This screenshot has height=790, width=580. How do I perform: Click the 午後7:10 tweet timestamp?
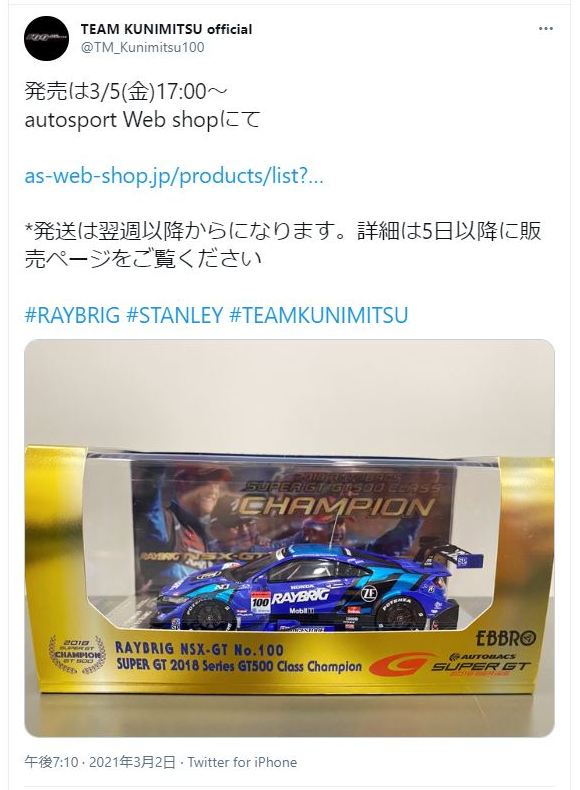[x=51, y=762]
